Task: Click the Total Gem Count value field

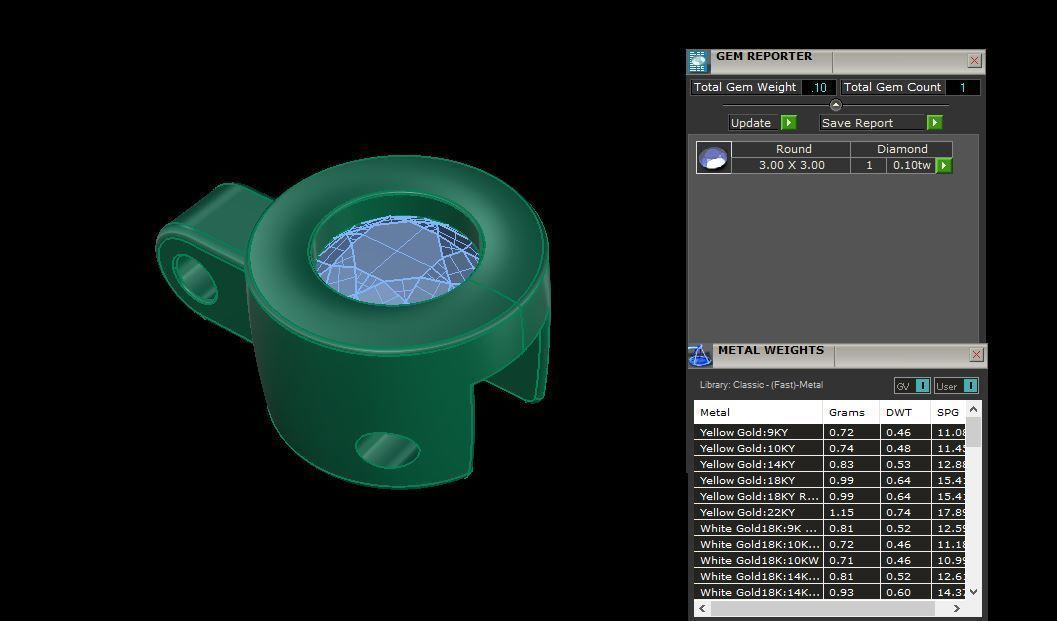Action: (x=963, y=87)
